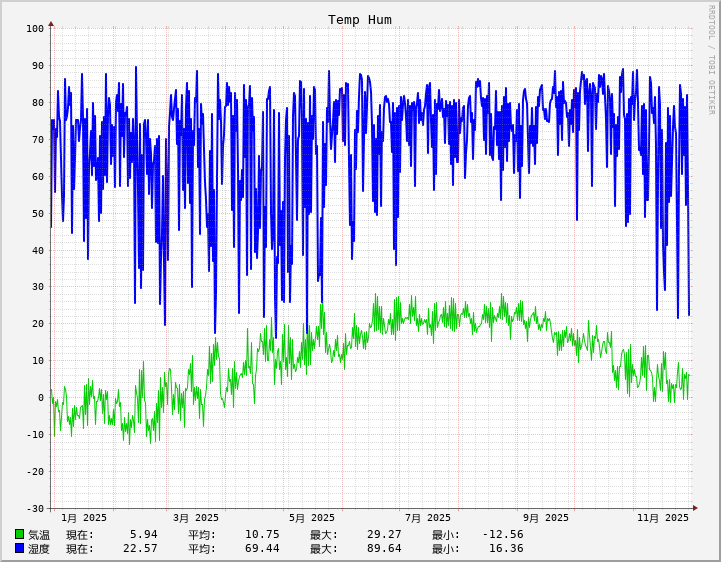Click the red arrow at the X-axis right end
Image resolution: width=721 pixels, height=562 pixels.
pyautogui.click(x=695, y=508)
